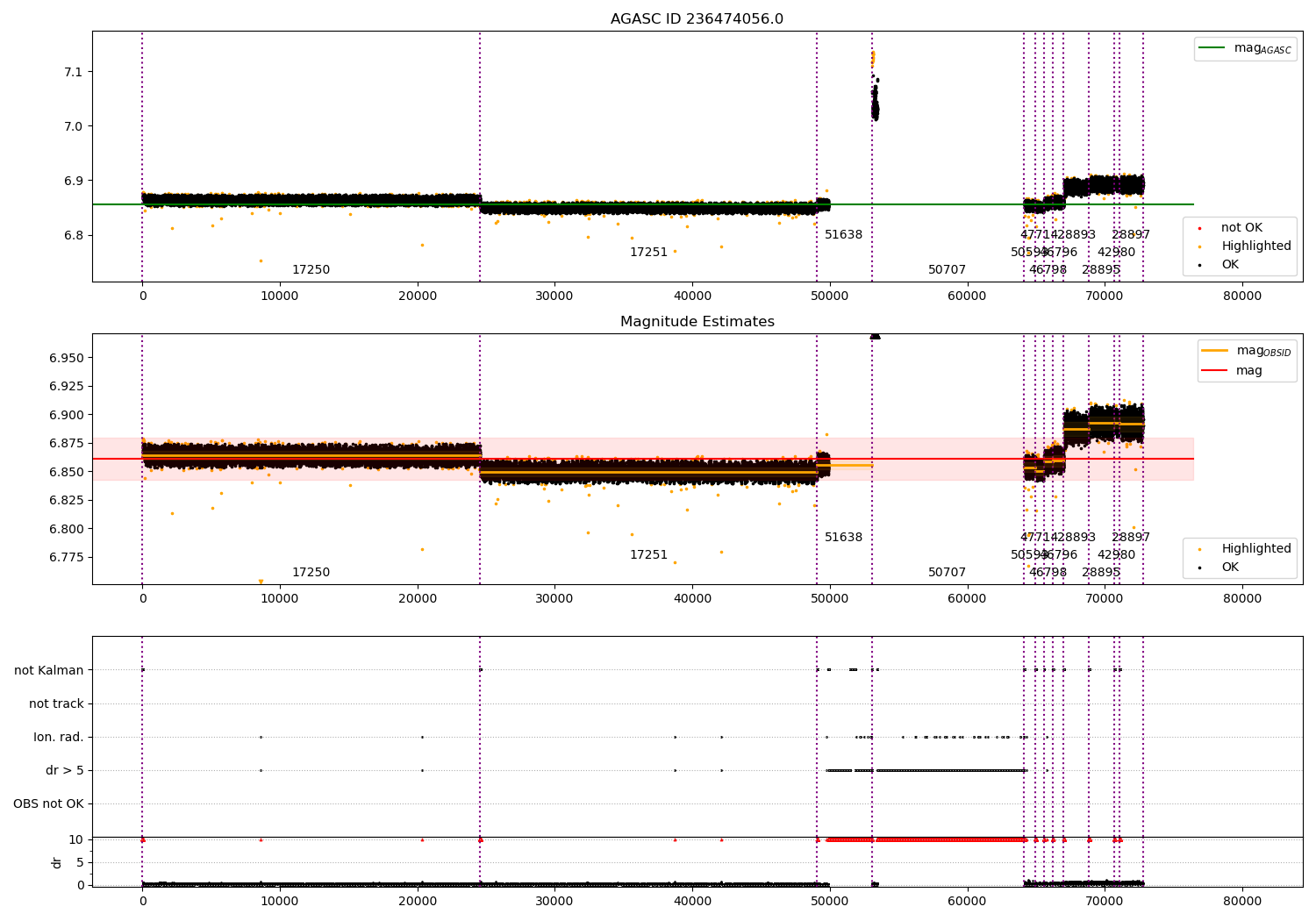Click the 6.950 y-axis tick in middle plot
Viewport: 1316px width, 921px height.
pos(67,358)
